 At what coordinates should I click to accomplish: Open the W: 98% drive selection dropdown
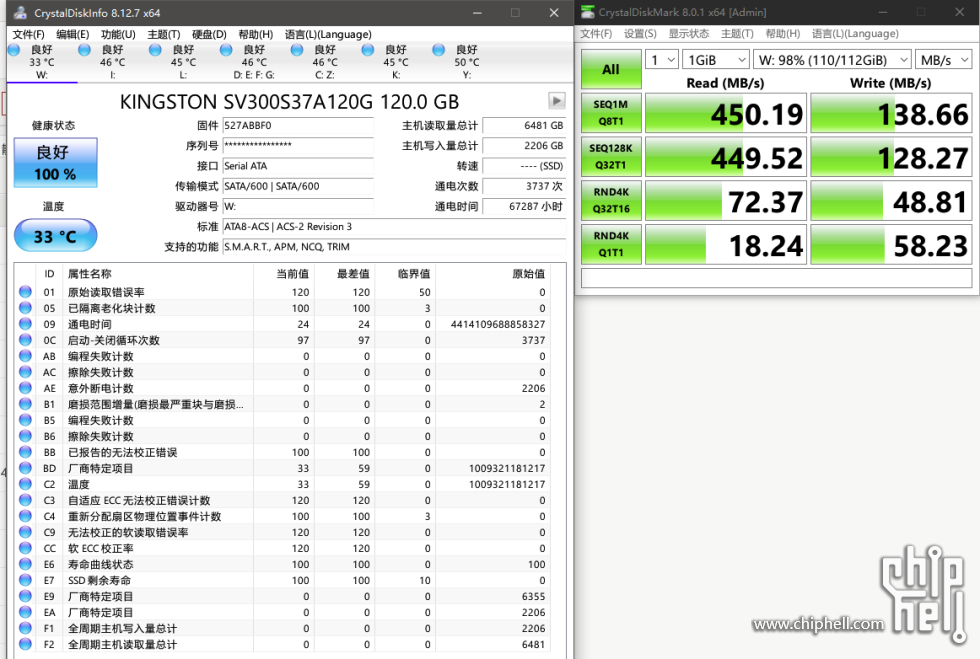tap(832, 60)
